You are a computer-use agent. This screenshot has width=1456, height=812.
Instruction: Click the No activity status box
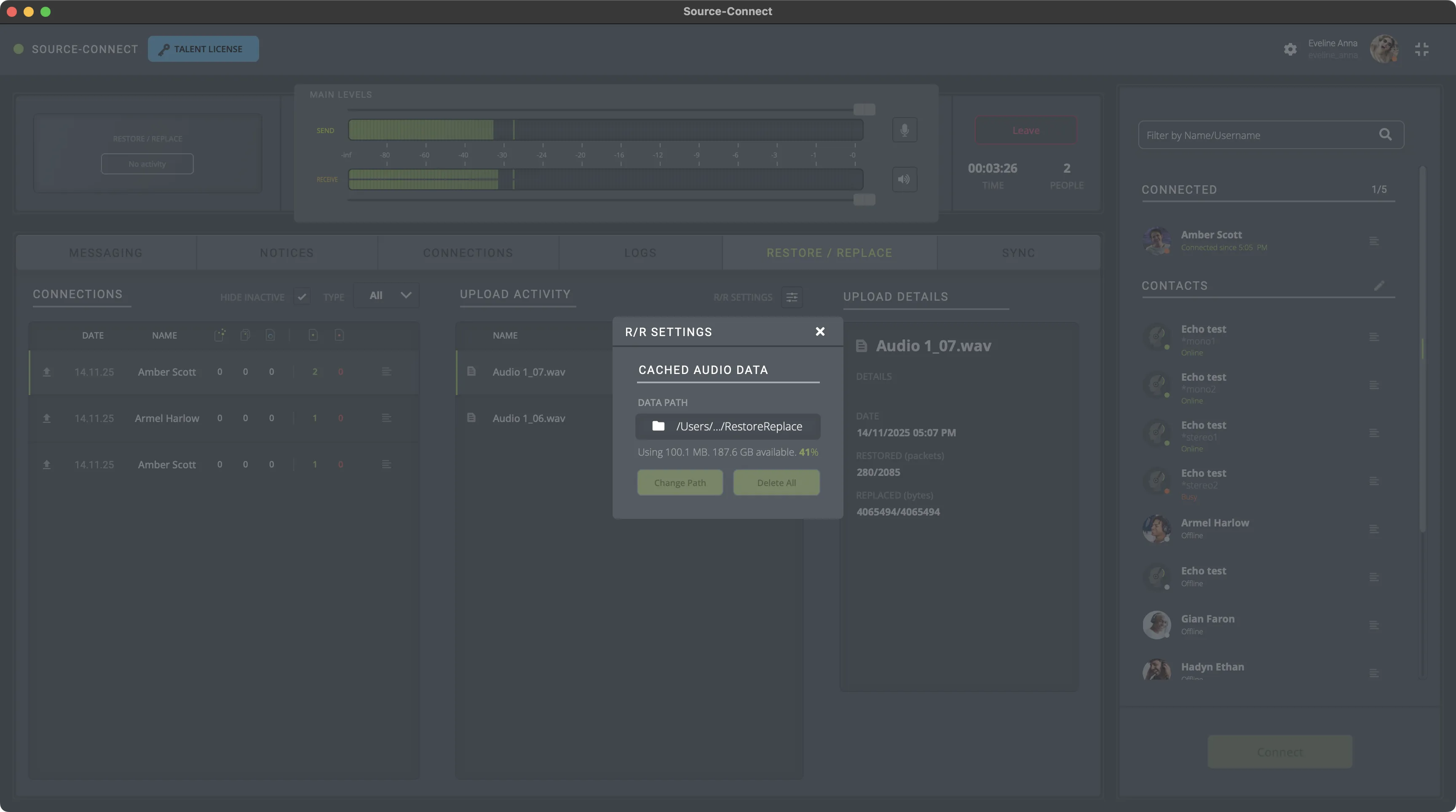coord(147,164)
